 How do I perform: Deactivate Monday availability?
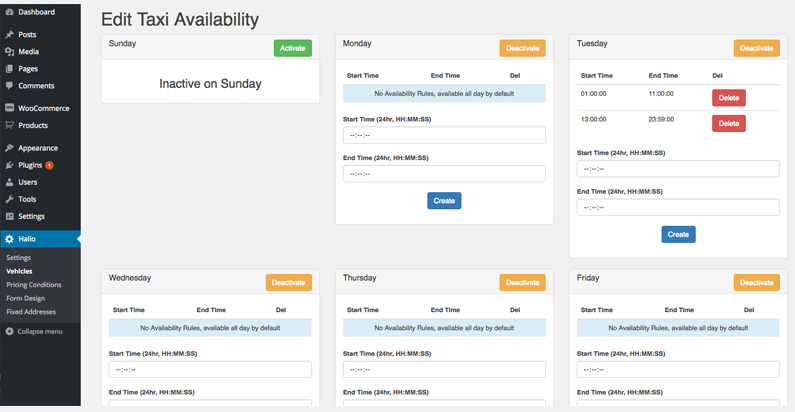(522, 48)
